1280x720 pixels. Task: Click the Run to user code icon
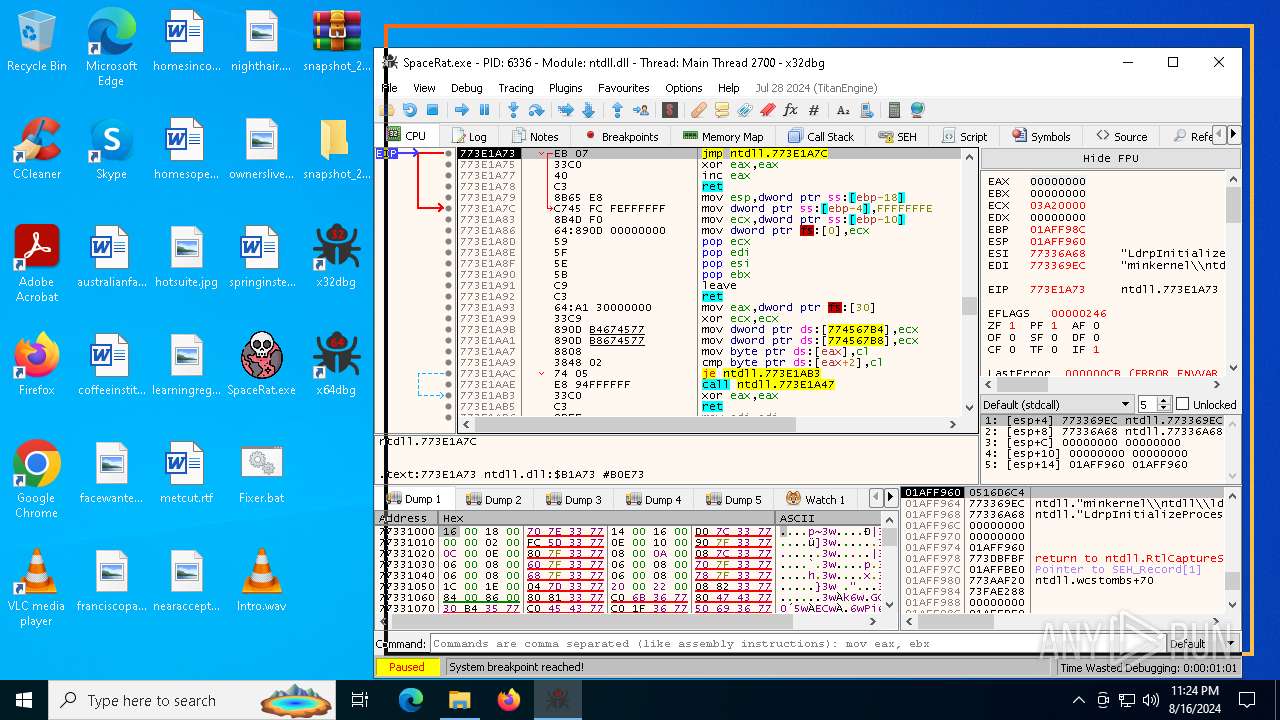(640, 110)
